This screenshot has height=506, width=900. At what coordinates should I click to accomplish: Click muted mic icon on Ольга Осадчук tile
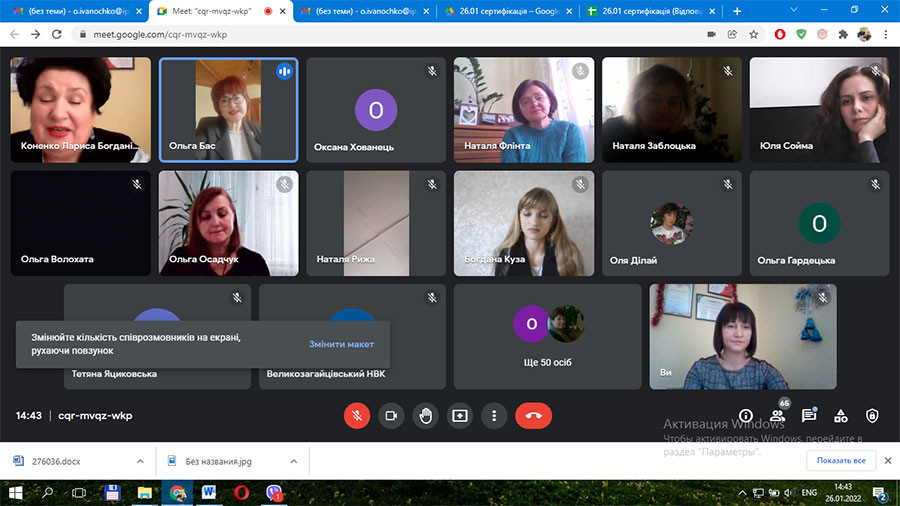(285, 184)
